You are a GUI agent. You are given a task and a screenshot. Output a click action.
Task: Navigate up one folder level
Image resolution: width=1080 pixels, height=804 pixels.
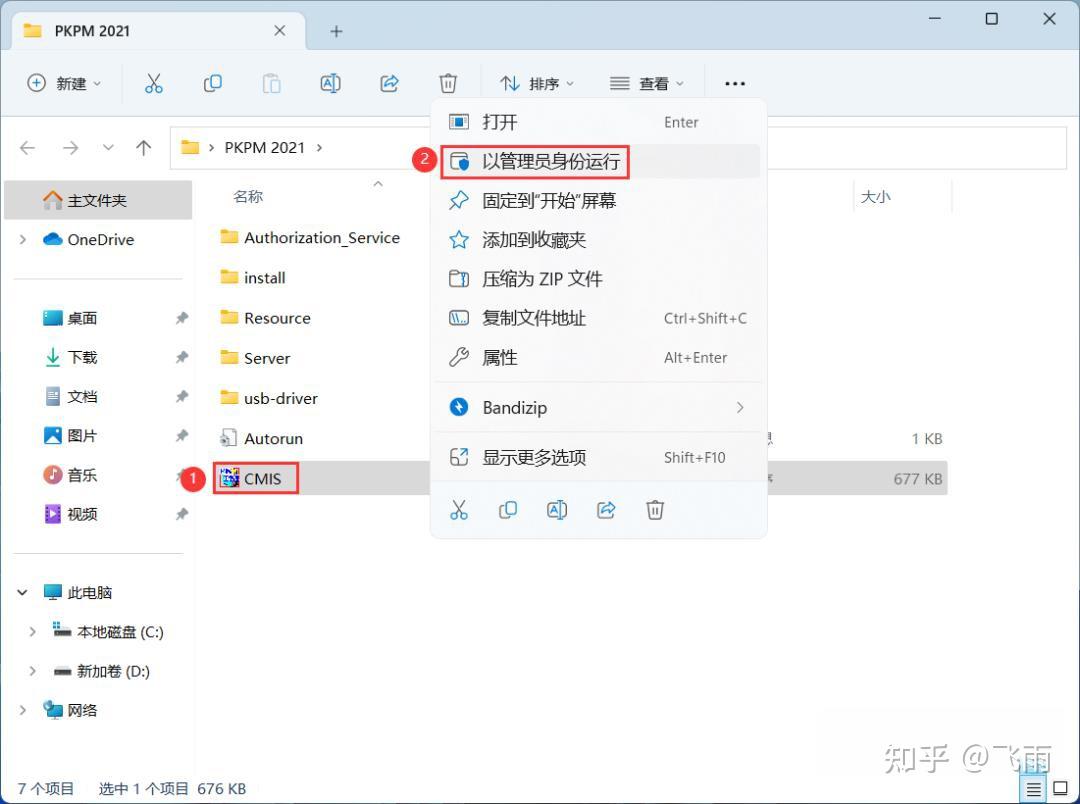pyautogui.click(x=143, y=147)
